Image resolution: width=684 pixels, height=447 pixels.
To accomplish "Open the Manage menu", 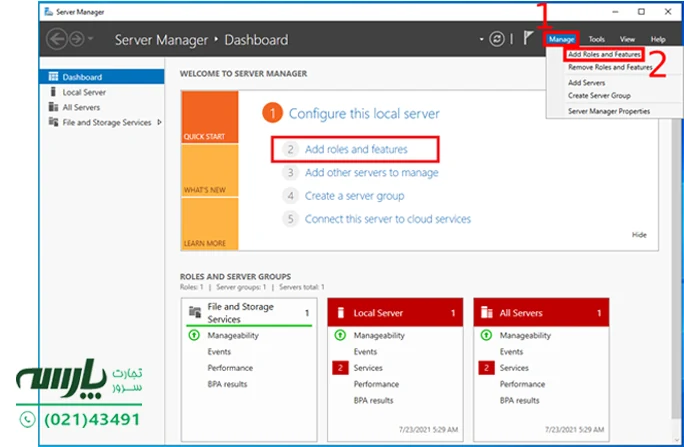I will pyautogui.click(x=561, y=39).
